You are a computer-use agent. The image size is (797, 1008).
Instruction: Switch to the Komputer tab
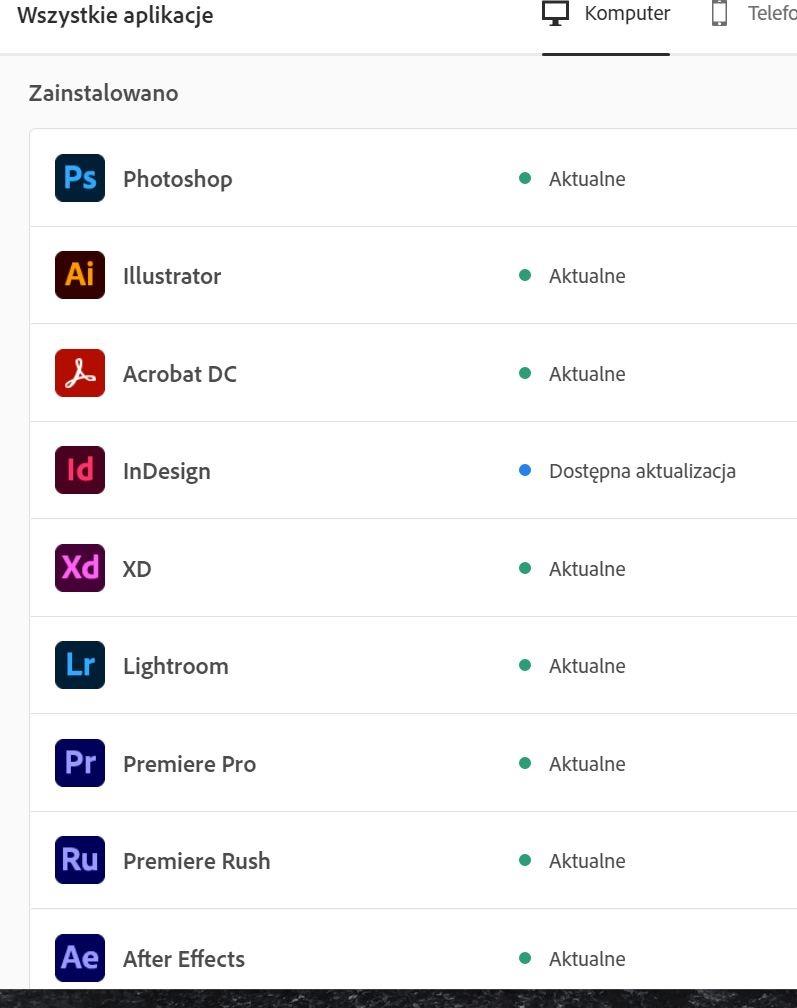(x=606, y=14)
